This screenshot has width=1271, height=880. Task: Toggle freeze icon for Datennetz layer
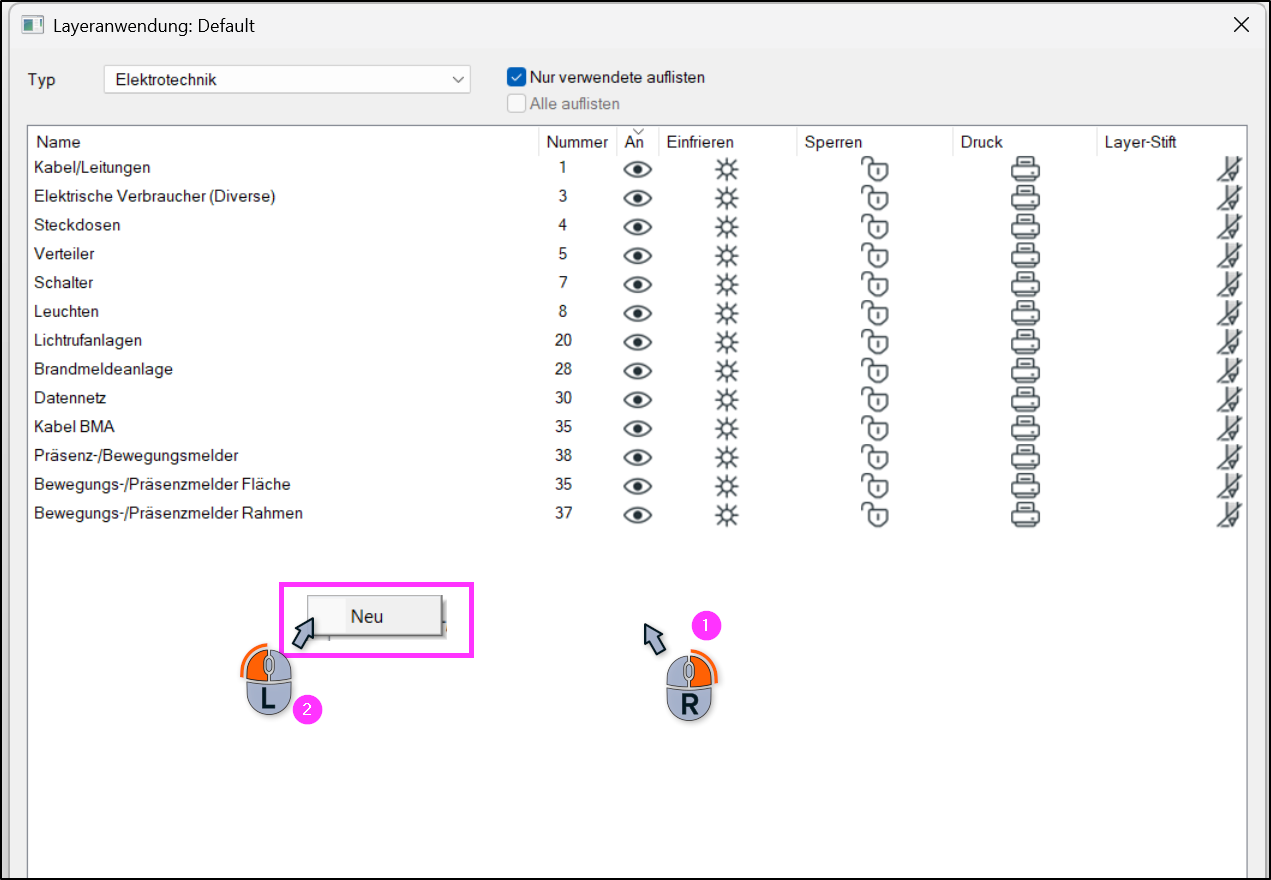[726, 399]
